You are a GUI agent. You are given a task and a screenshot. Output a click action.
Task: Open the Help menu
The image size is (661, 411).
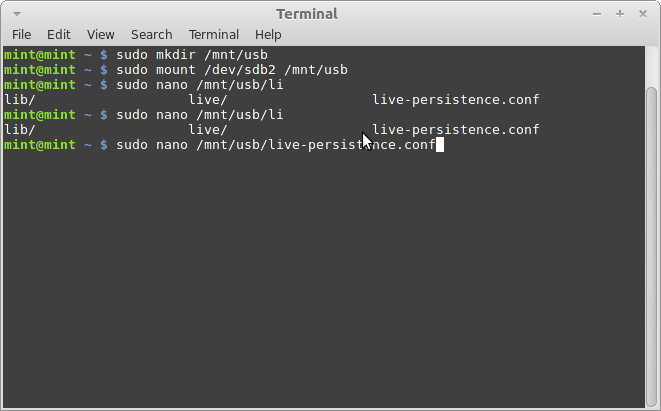268,34
